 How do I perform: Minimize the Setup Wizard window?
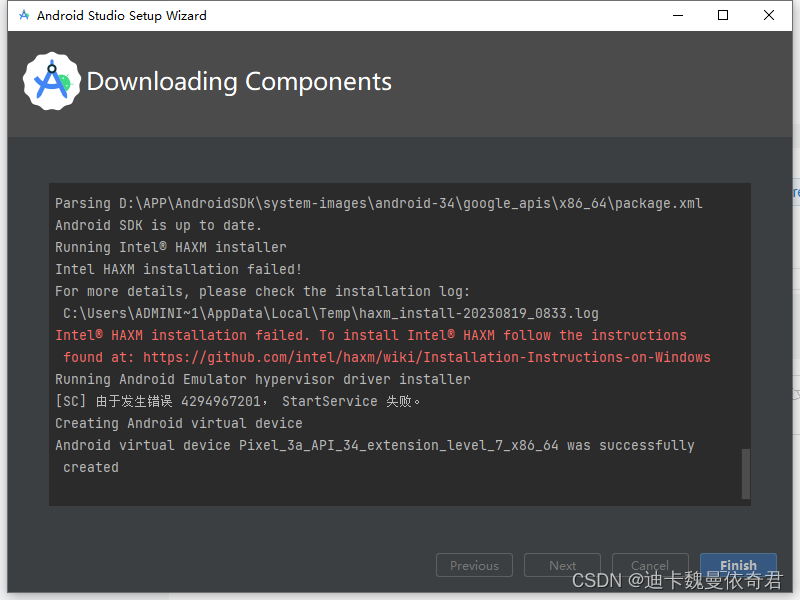[x=678, y=15]
